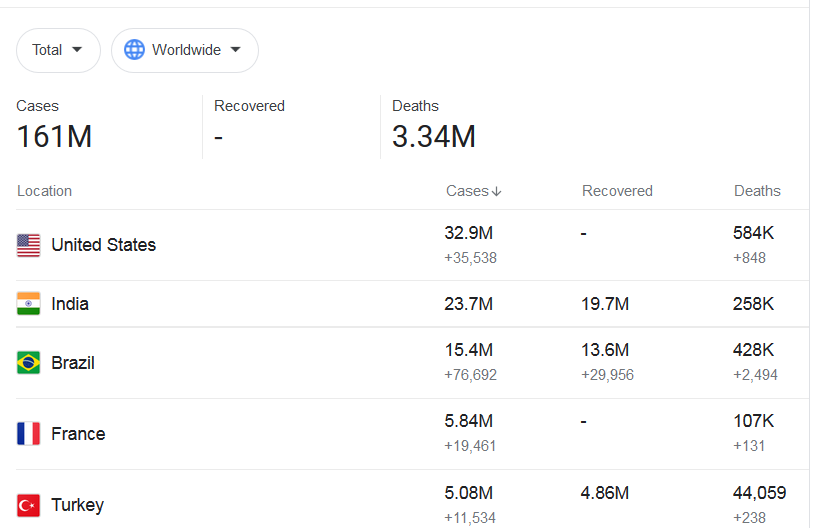Image resolution: width=818 pixels, height=528 pixels.
Task: Click the Cases label in the worldwide summary
Action: (x=38, y=106)
